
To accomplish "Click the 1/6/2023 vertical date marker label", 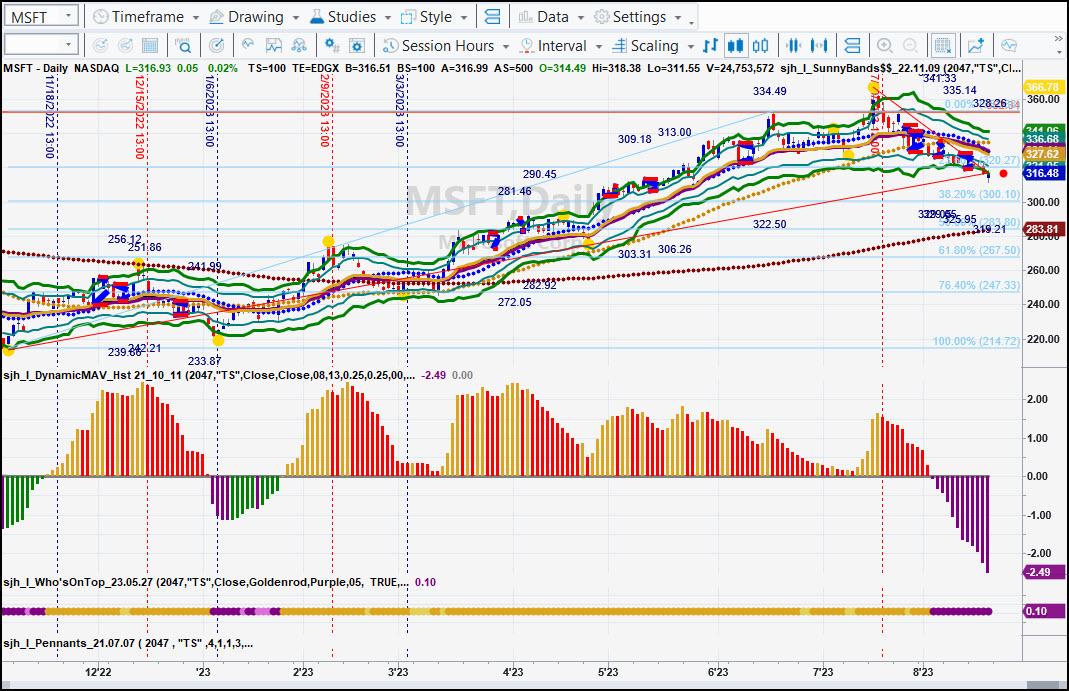I will tap(210, 111).
